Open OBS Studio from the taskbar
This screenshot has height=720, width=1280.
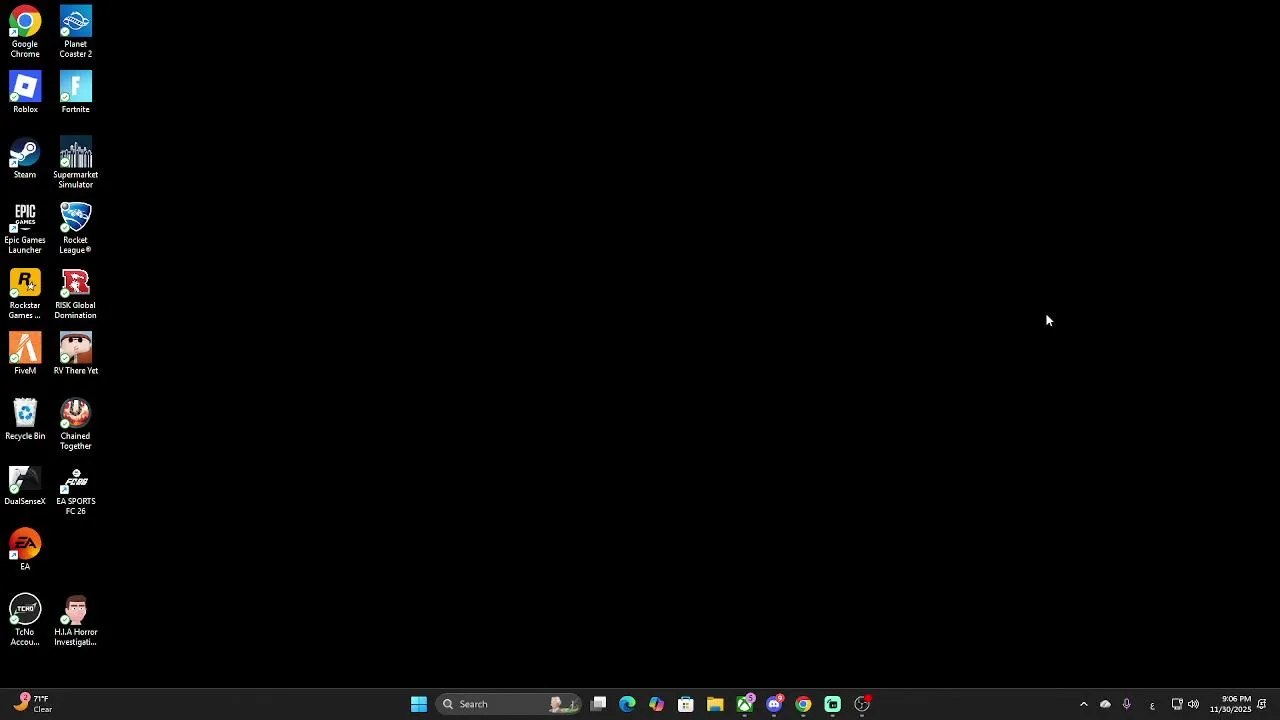pos(862,704)
